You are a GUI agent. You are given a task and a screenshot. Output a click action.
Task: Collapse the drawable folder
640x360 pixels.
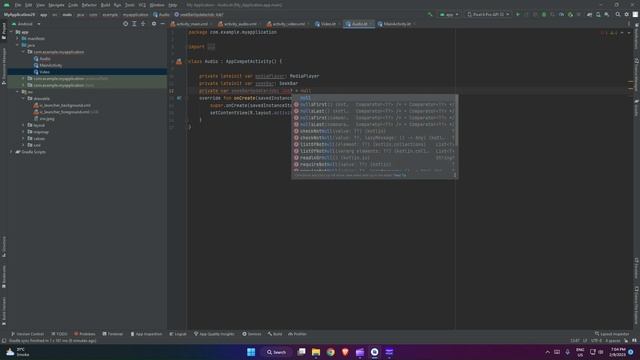24,98
